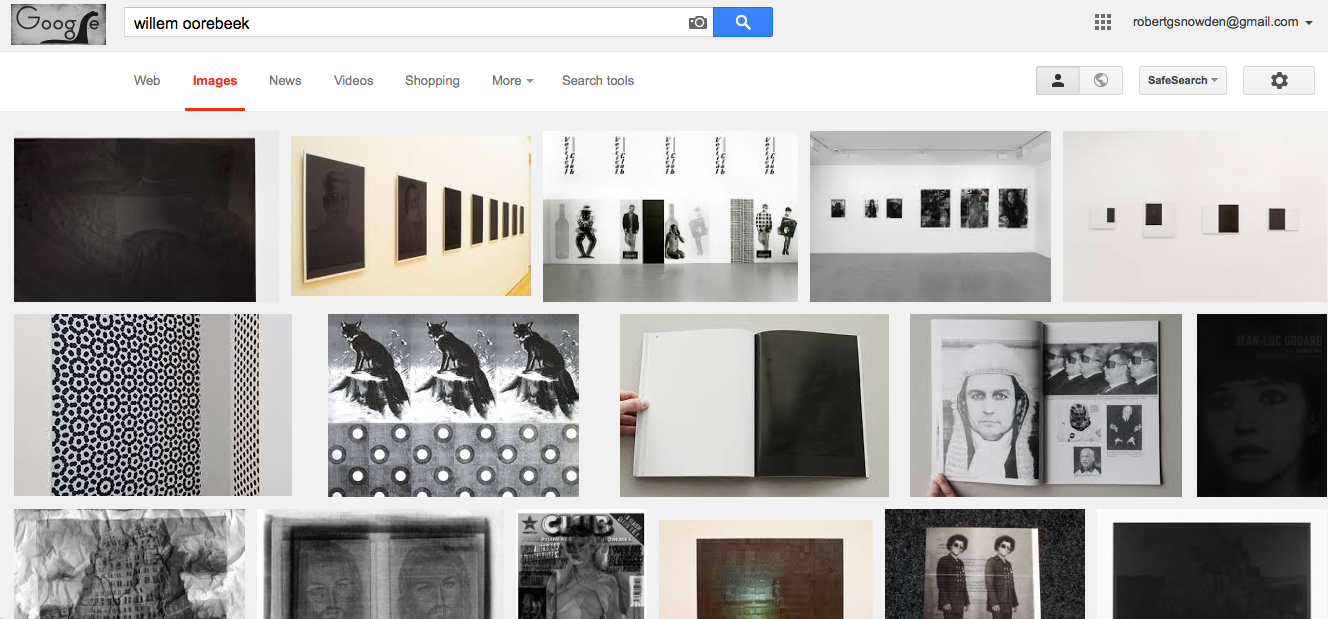Switch to personal results with person icon
The width and height of the screenshot is (1328, 619).
pyautogui.click(x=1058, y=81)
